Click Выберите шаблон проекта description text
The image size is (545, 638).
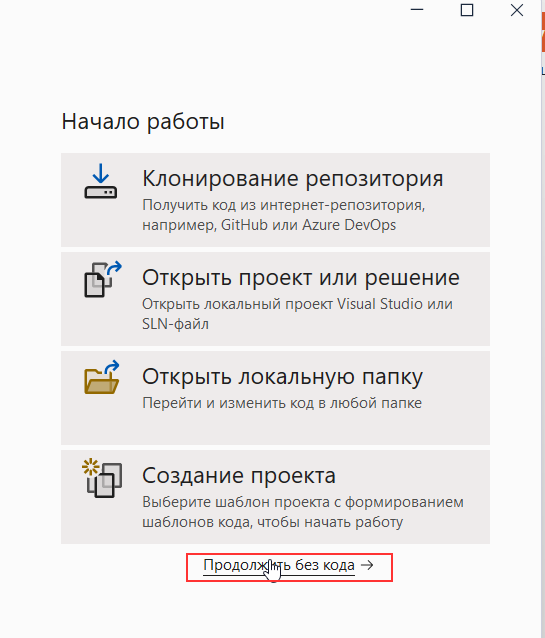click(x=303, y=502)
